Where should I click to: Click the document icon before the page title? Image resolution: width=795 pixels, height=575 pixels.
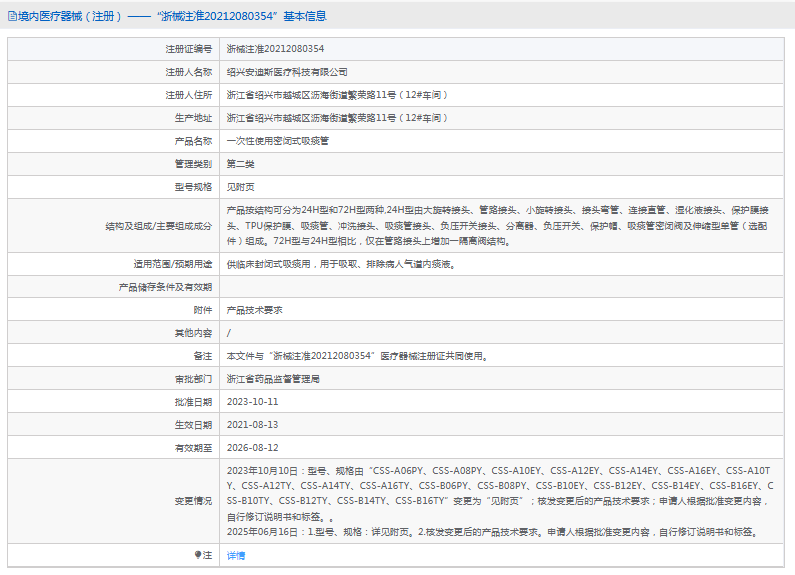pyautogui.click(x=12, y=16)
